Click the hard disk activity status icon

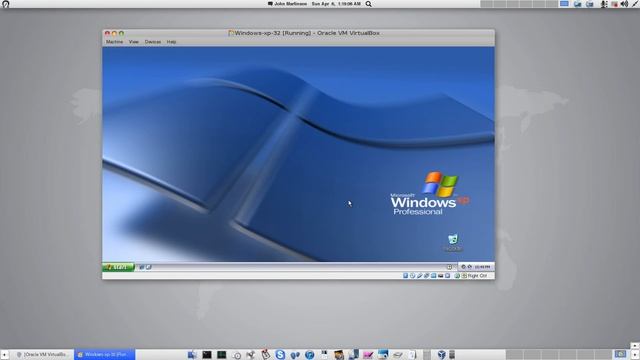point(406,276)
